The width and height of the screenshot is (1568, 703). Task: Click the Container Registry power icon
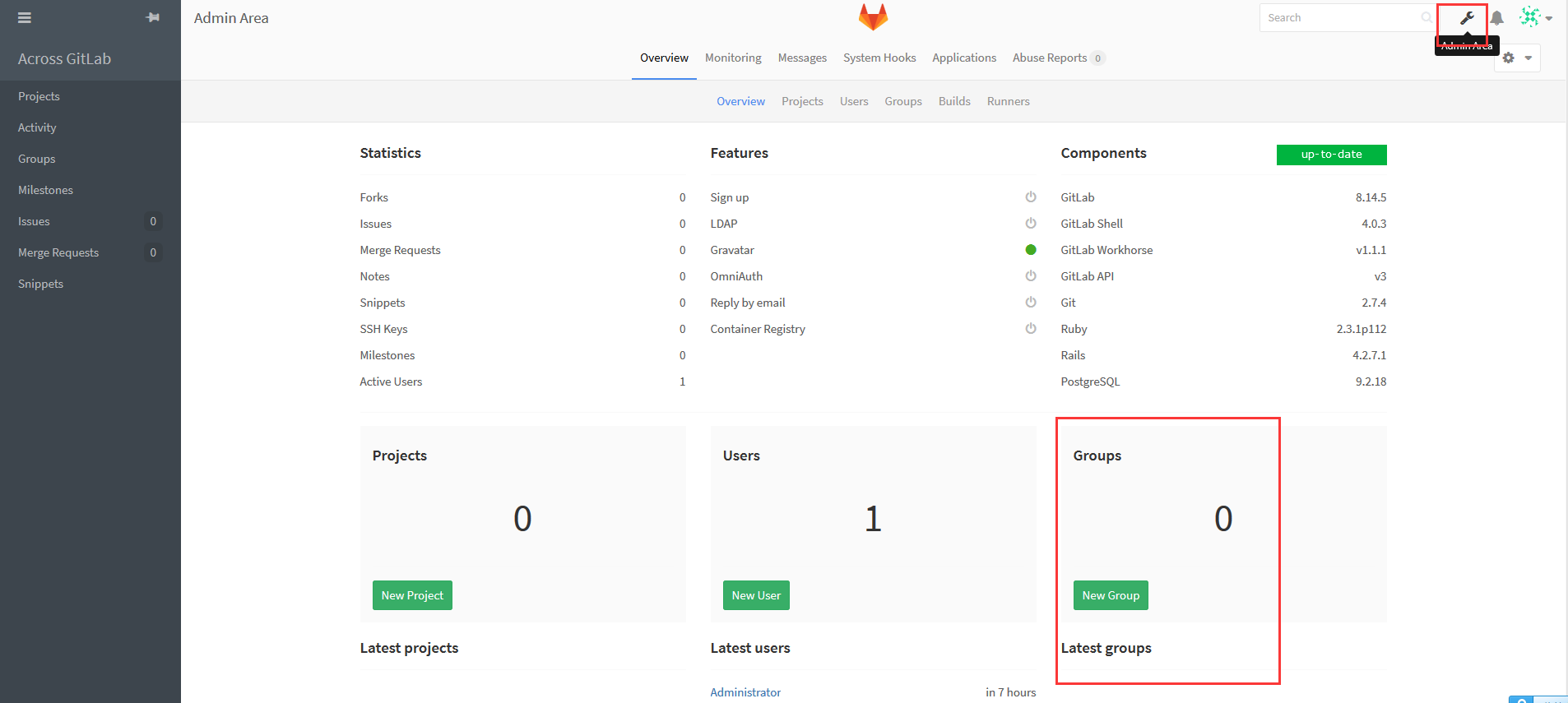(1031, 329)
